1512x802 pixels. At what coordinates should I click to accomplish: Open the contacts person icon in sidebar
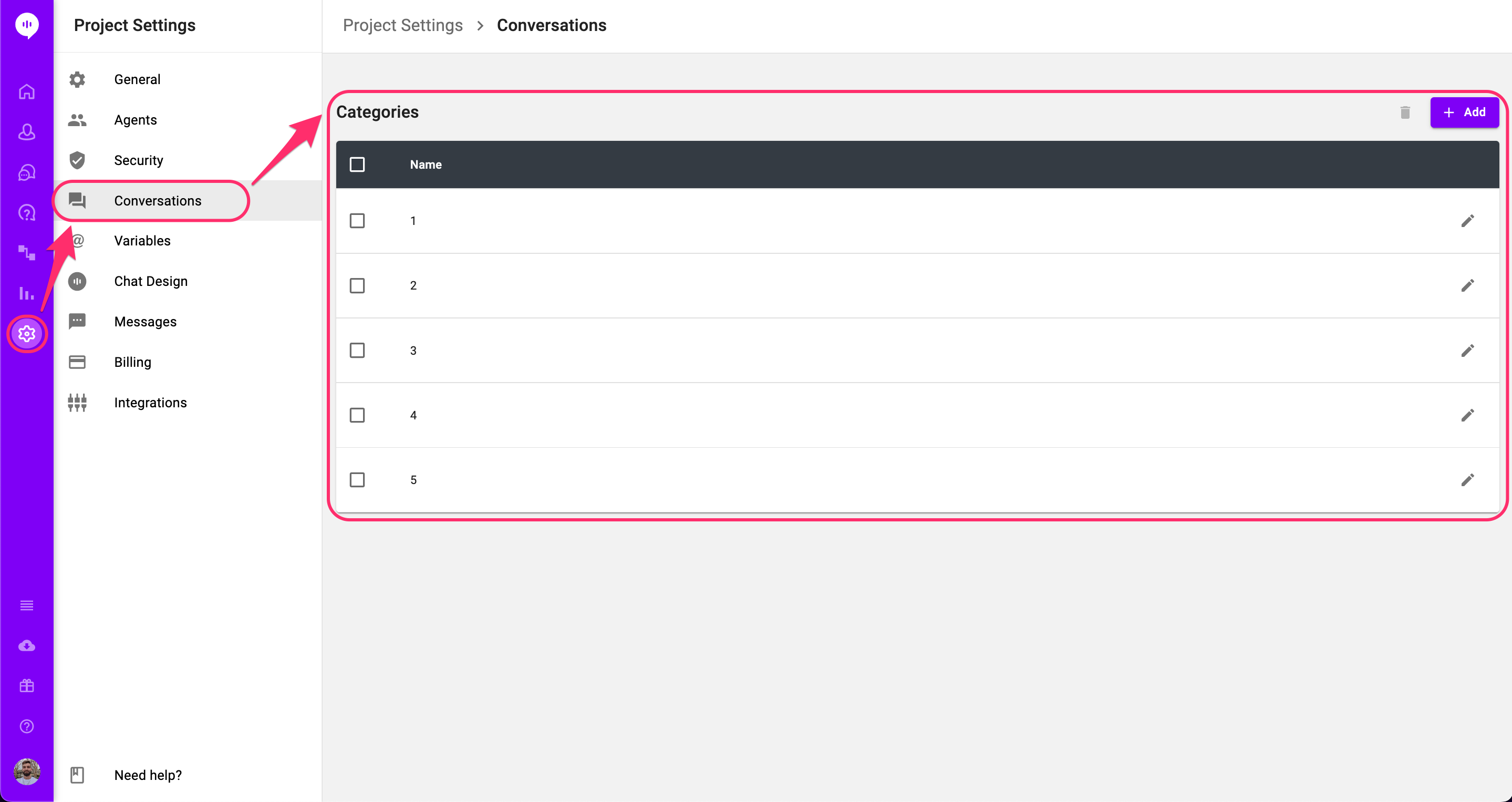[26, 131]
